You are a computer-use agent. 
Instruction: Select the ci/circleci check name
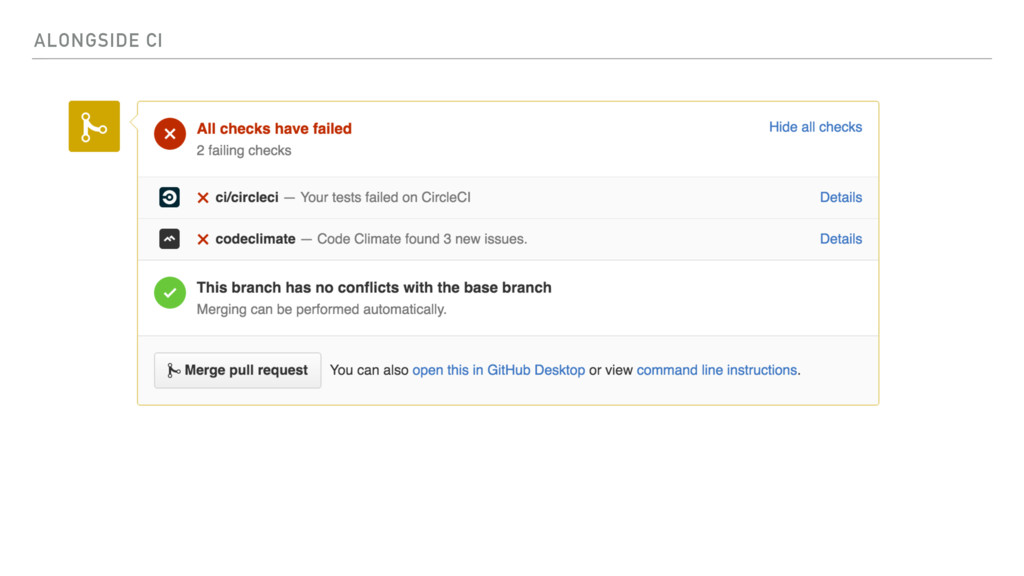(x=247, y=197)
